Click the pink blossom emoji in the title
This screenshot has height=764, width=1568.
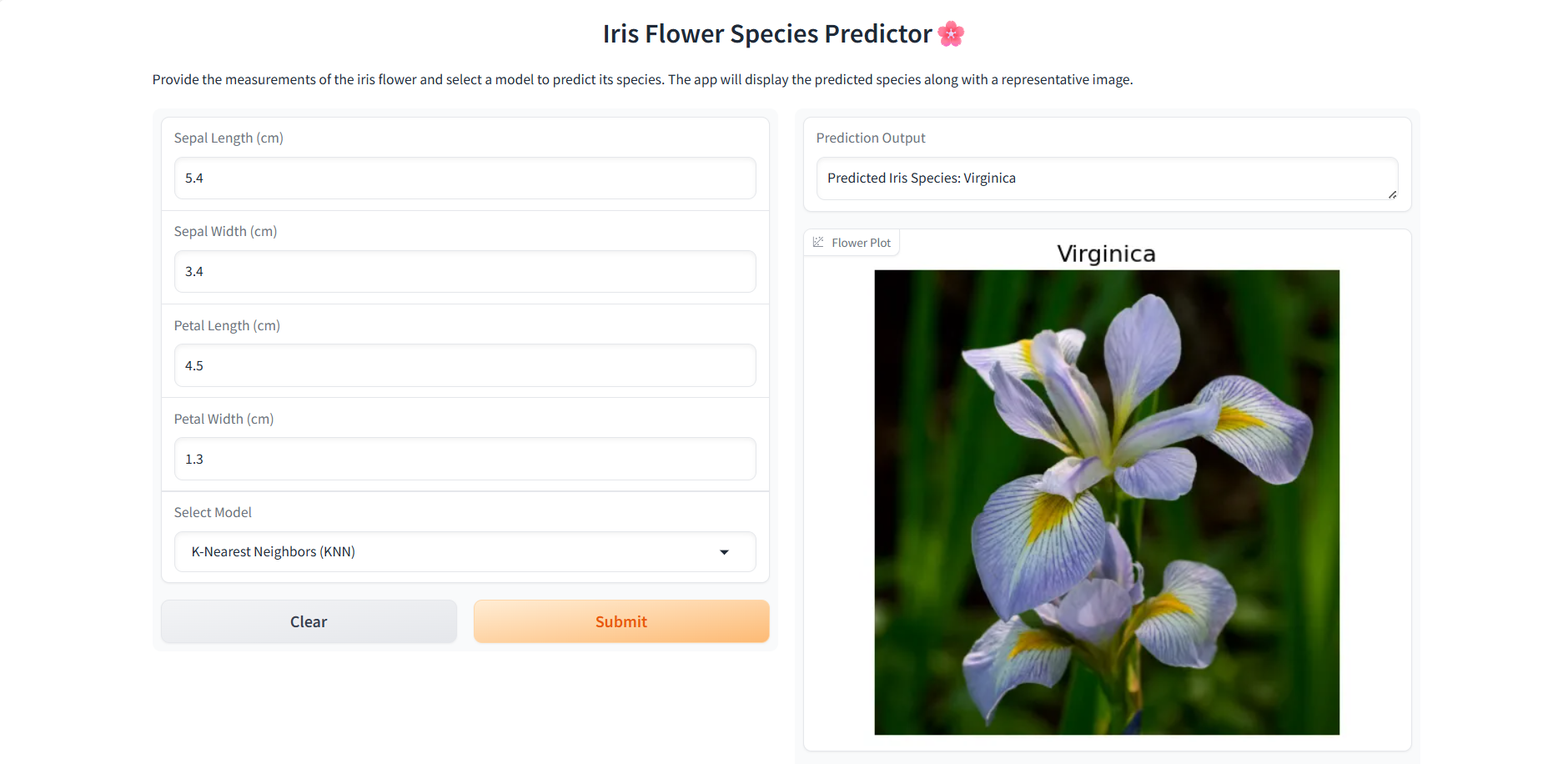click(x=951, y=34)
